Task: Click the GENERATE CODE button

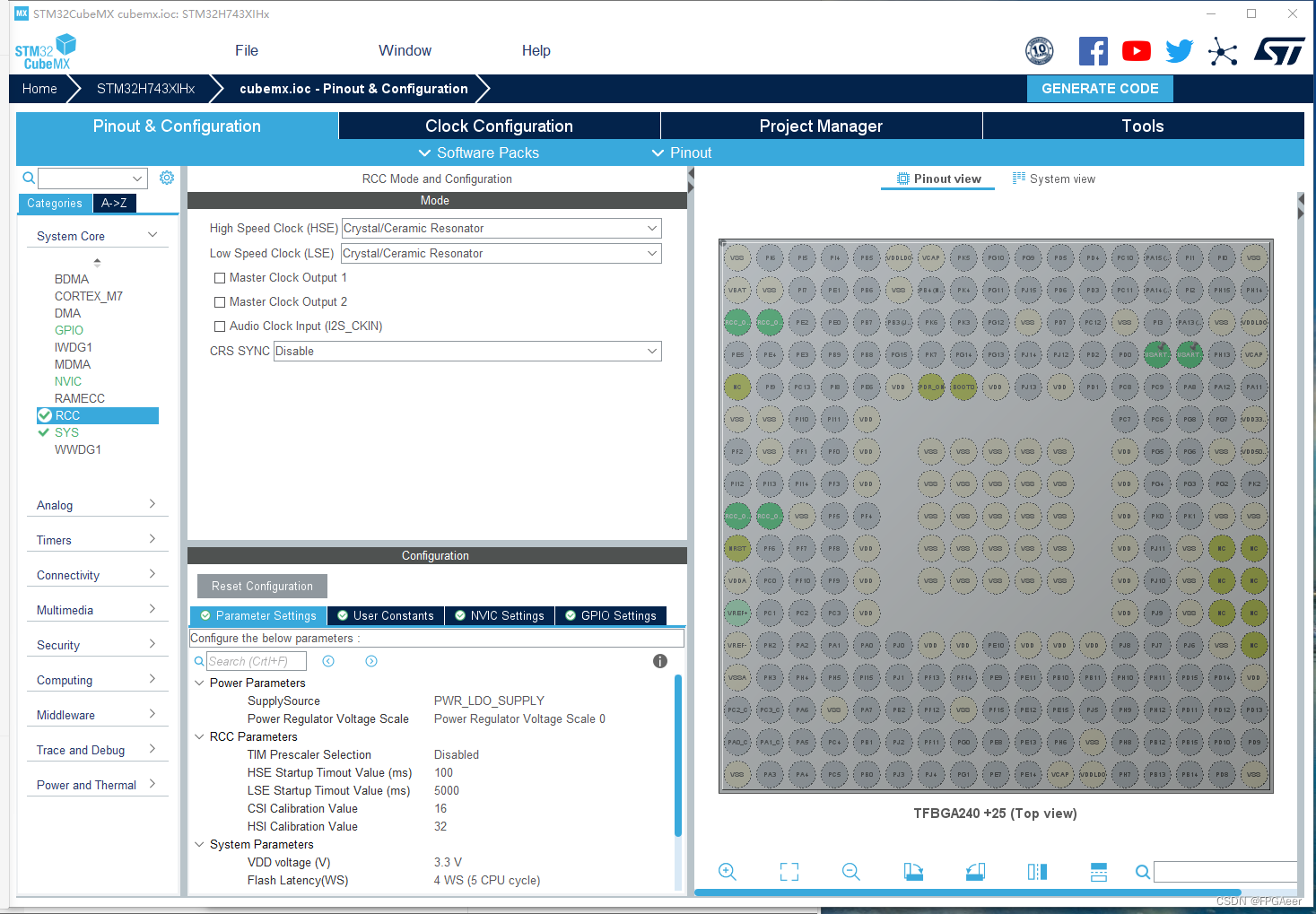Action: tap(1100, 89)
